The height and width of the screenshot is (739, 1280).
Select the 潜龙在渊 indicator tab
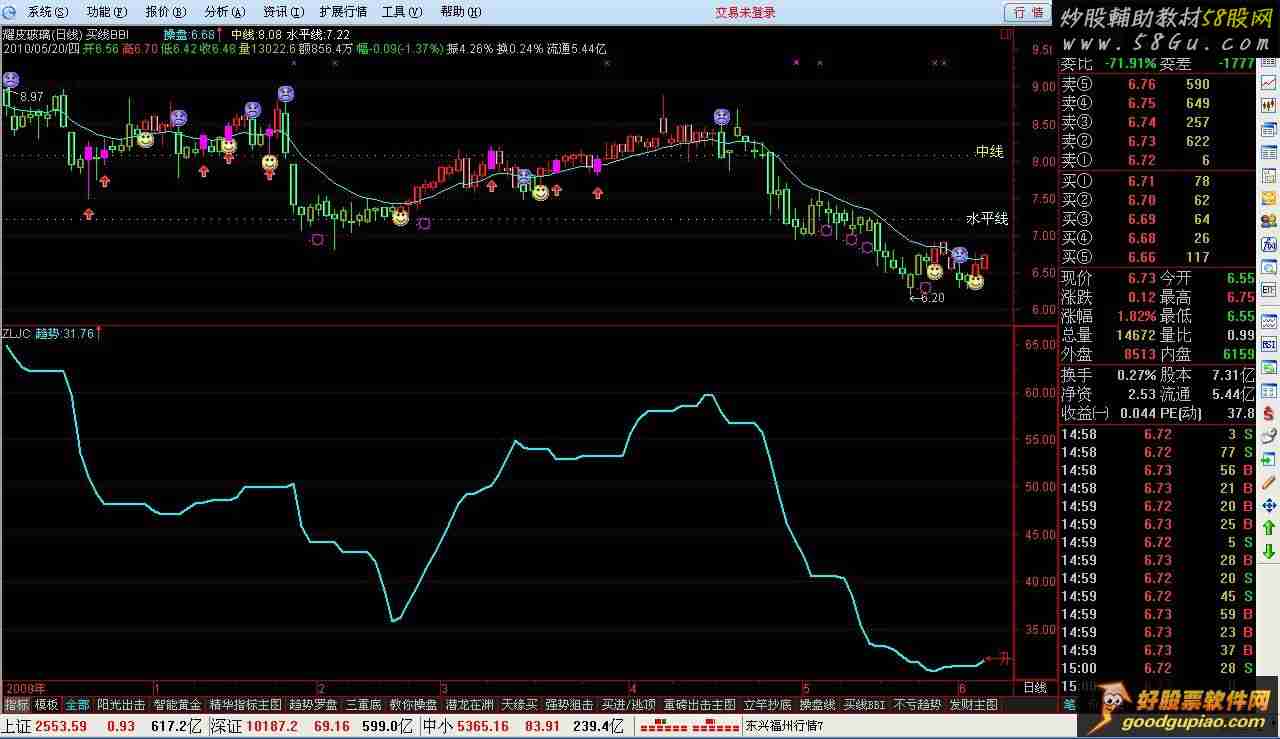pyautogui.click(x=470, y=704)
